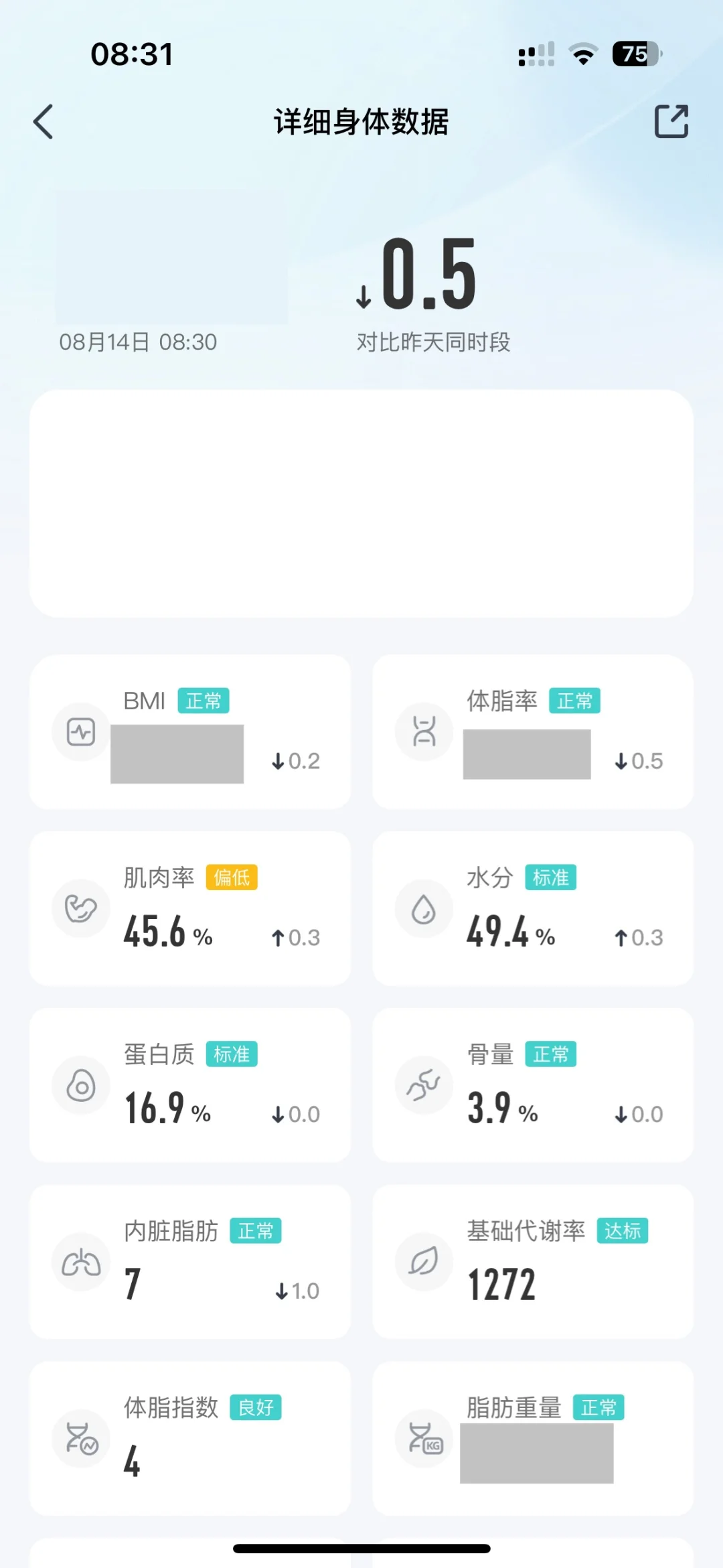Select the 偏低 badge on 肌肉率
The image size is (723, 1568).
232,877
